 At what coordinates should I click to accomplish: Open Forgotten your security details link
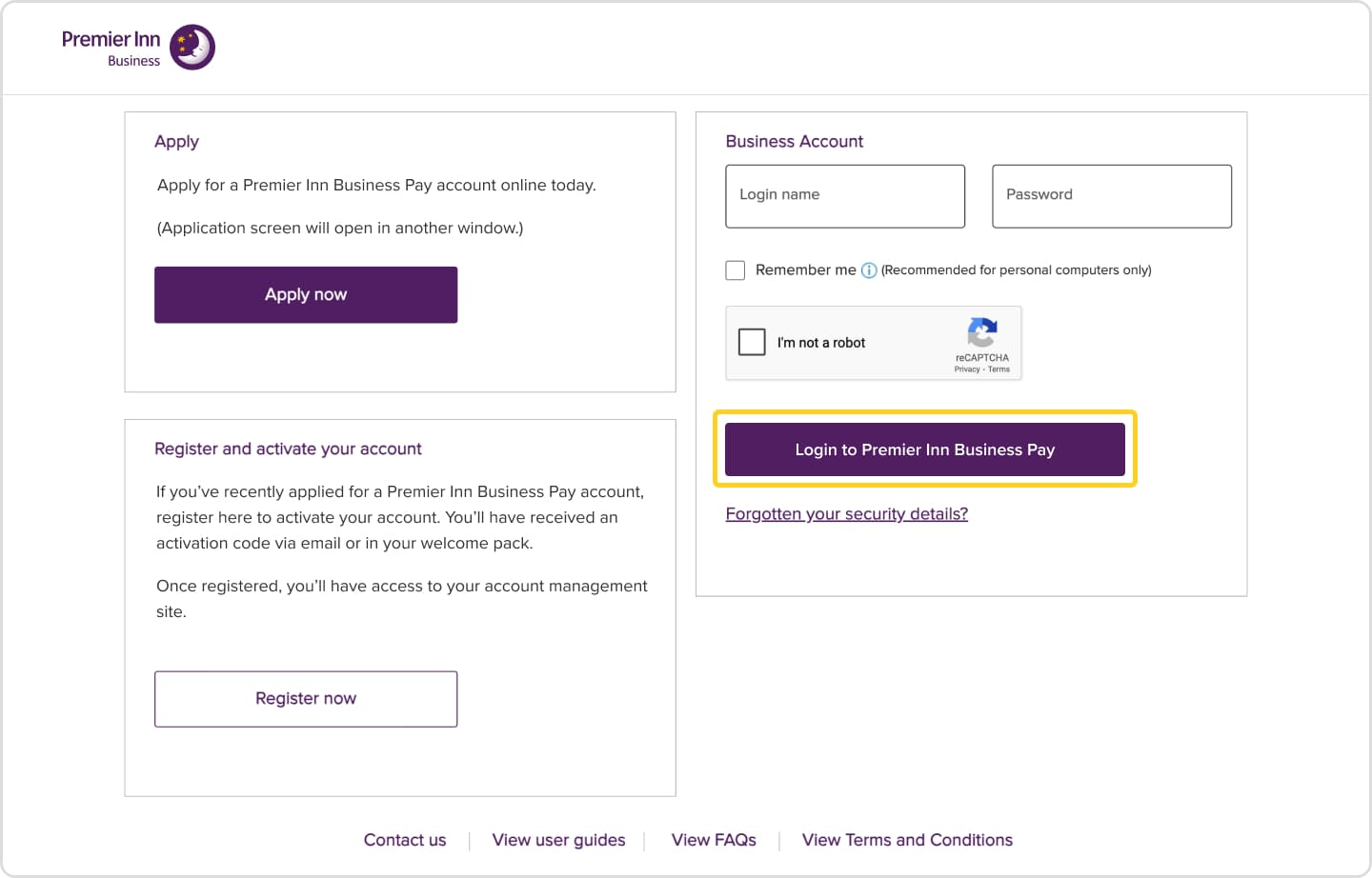847,514
